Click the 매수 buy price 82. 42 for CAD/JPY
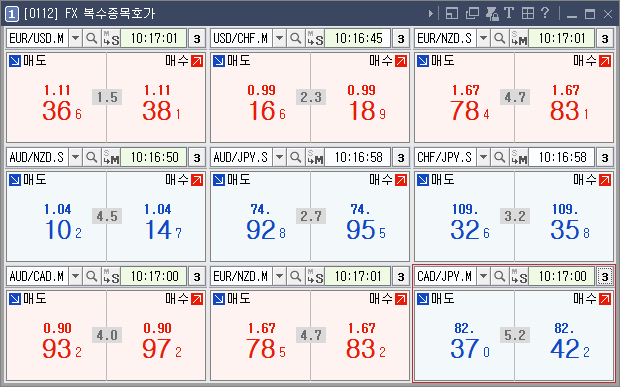The image size is (620, 387). click(569, 341)
